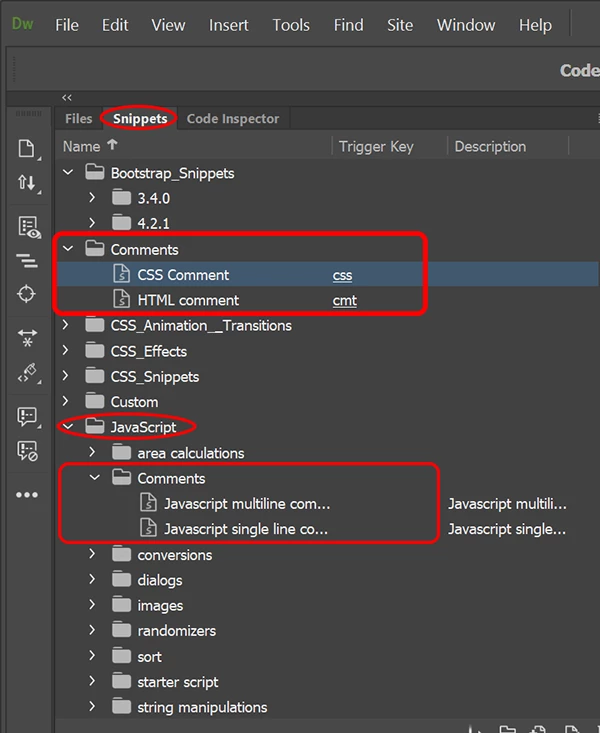The width and height of the screenshot is (600, 733).
Task: Click the Bootstrap_Snippets folder icon
Action: [95, 172]
